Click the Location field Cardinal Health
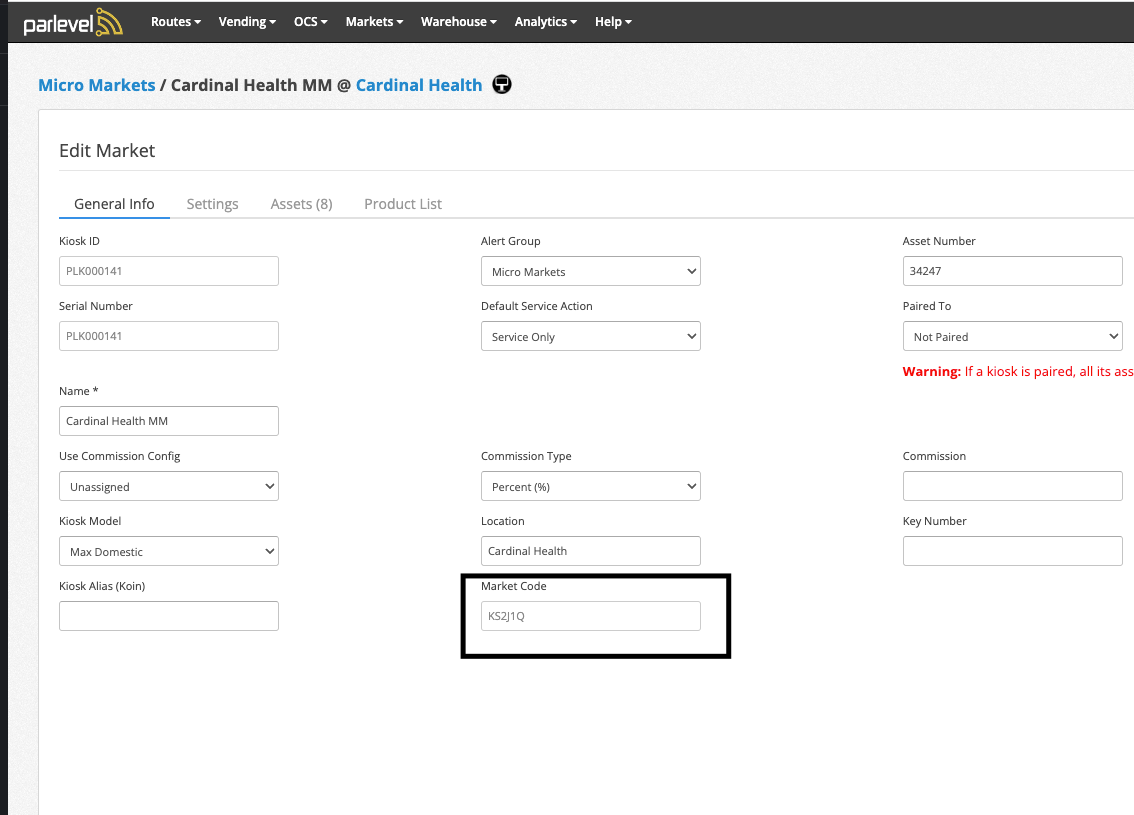The width and height of the screenshot is (1134, 815). coord(591,551)
